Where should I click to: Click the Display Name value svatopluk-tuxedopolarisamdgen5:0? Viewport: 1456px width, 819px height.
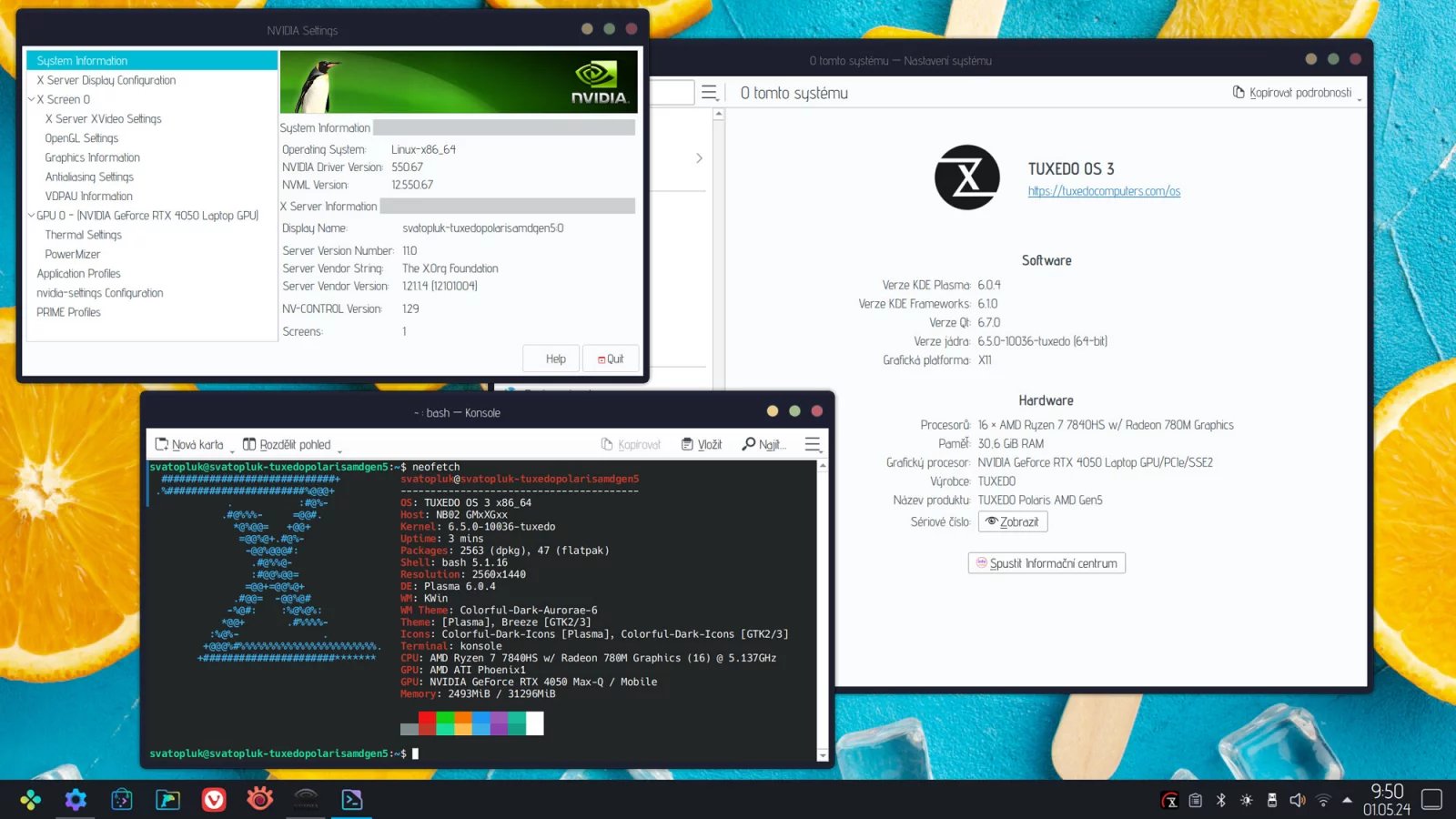[483, 228]
